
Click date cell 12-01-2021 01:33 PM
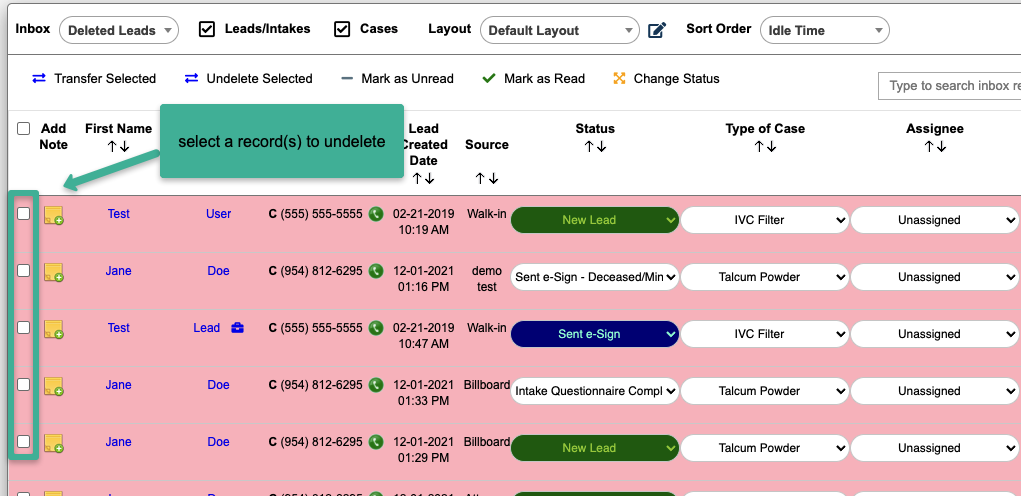(424, 393)
